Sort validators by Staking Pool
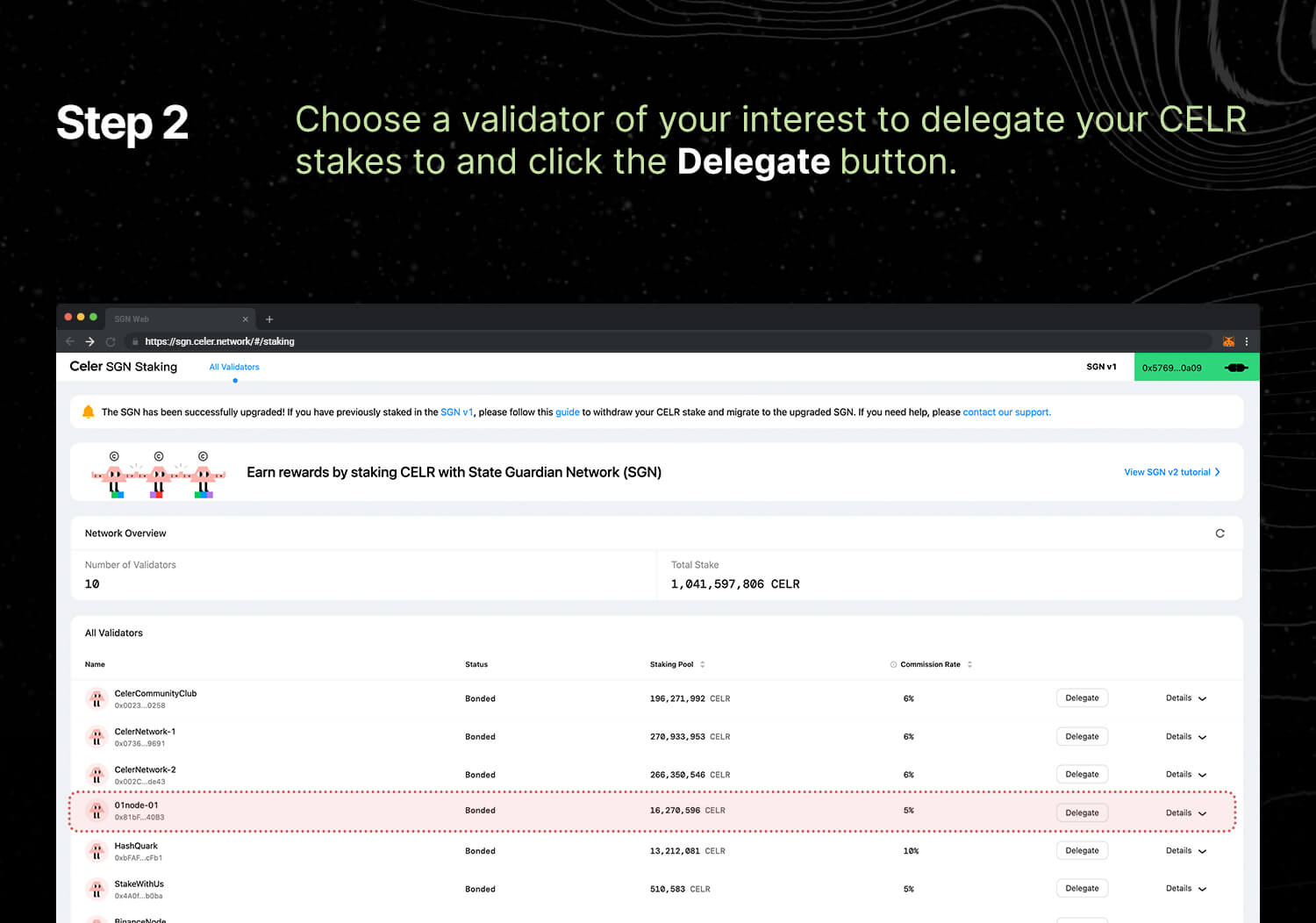Screen dimensions: 1316x923 [702, 664]
